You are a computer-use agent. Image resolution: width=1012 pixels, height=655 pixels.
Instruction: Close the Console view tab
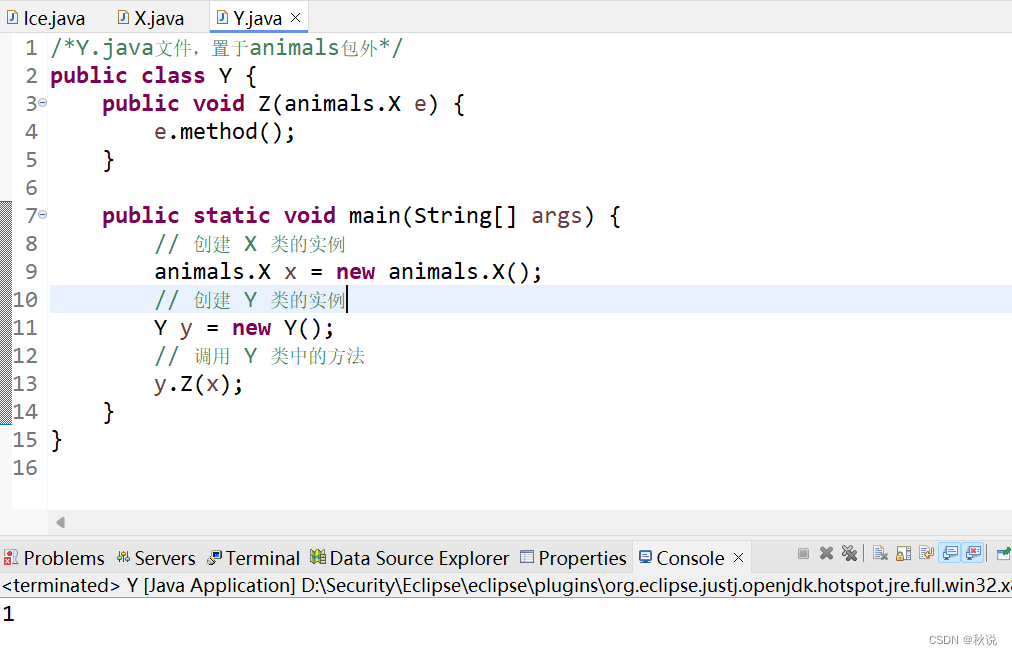[x=738, y=557]
